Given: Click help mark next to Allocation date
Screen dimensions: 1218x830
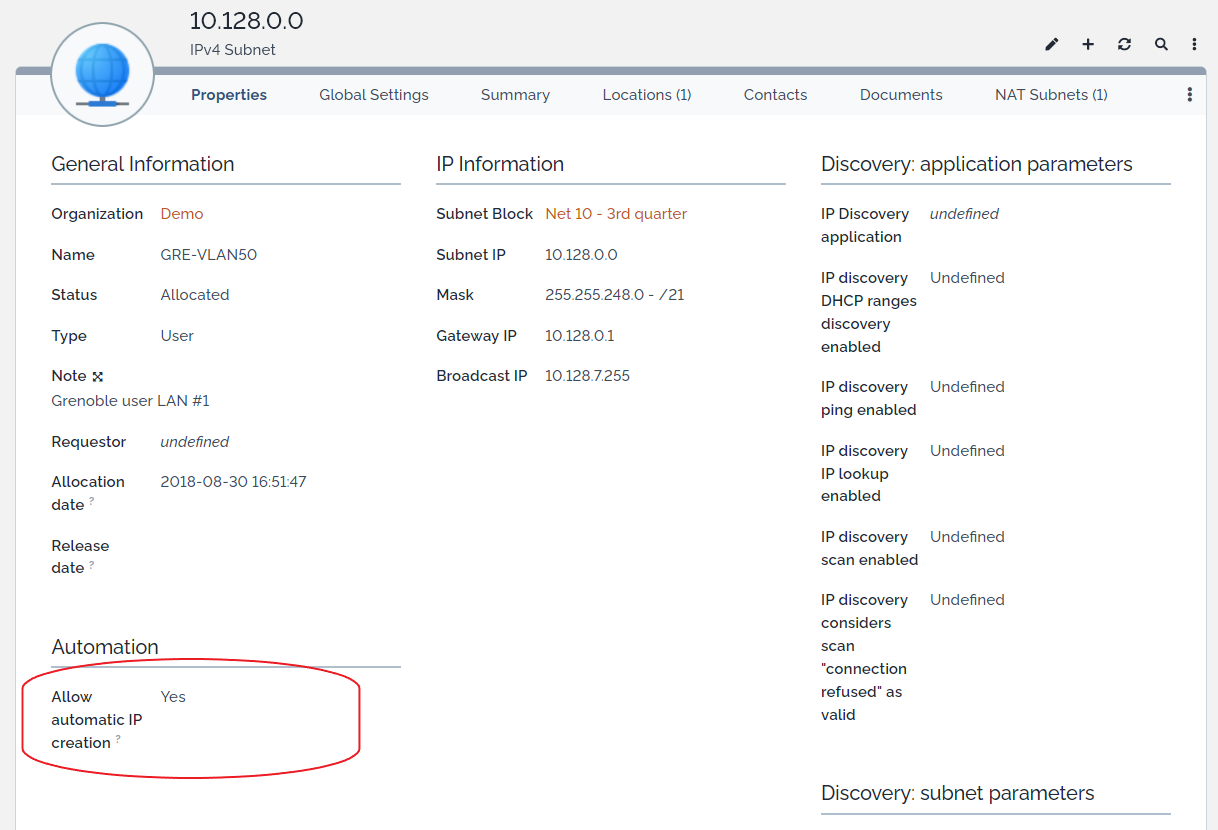Looking at the screenshot, I should (x=92, y=501).
